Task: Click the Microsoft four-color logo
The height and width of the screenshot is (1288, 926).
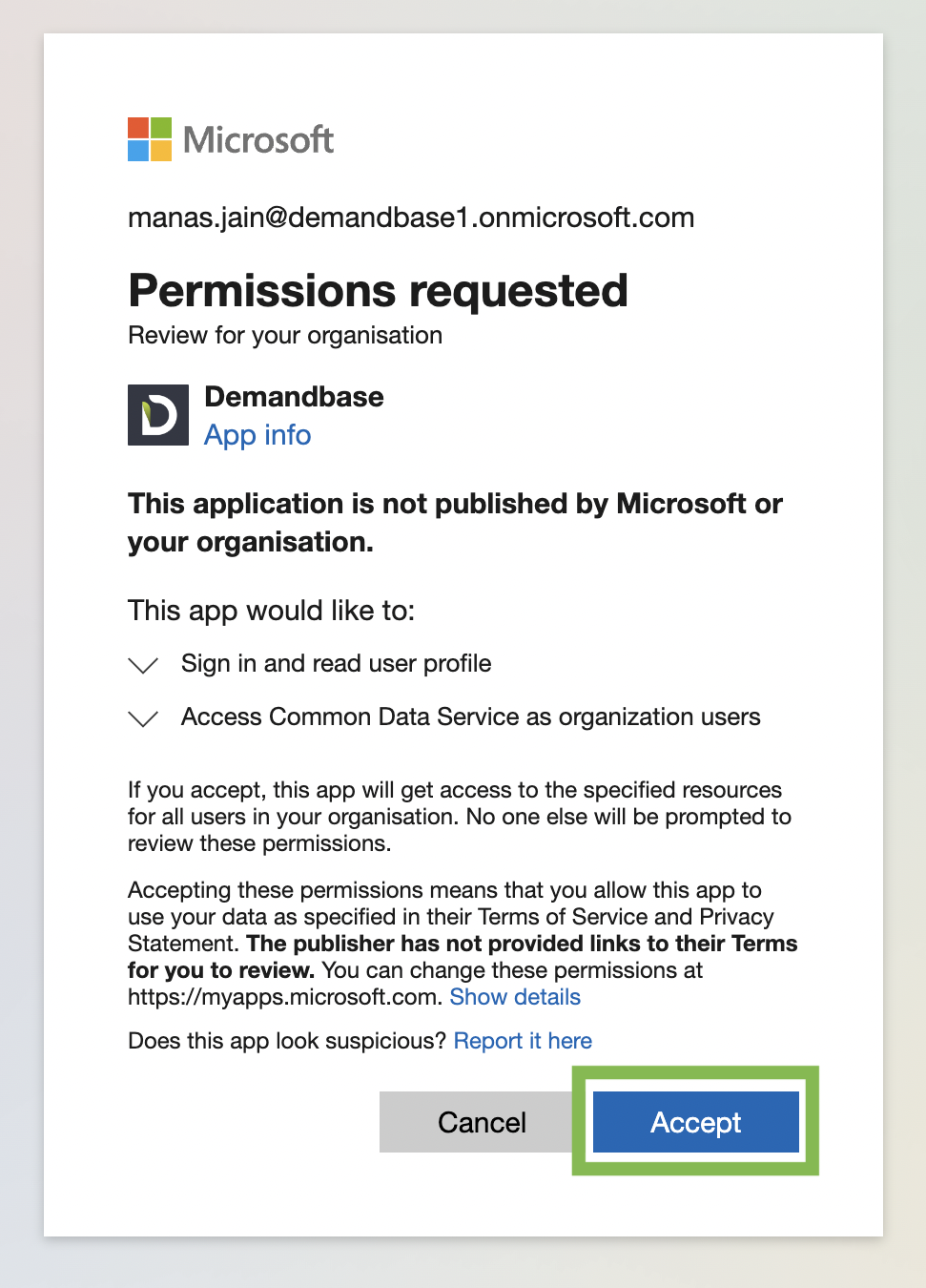Action: click(x=150, y=139)
